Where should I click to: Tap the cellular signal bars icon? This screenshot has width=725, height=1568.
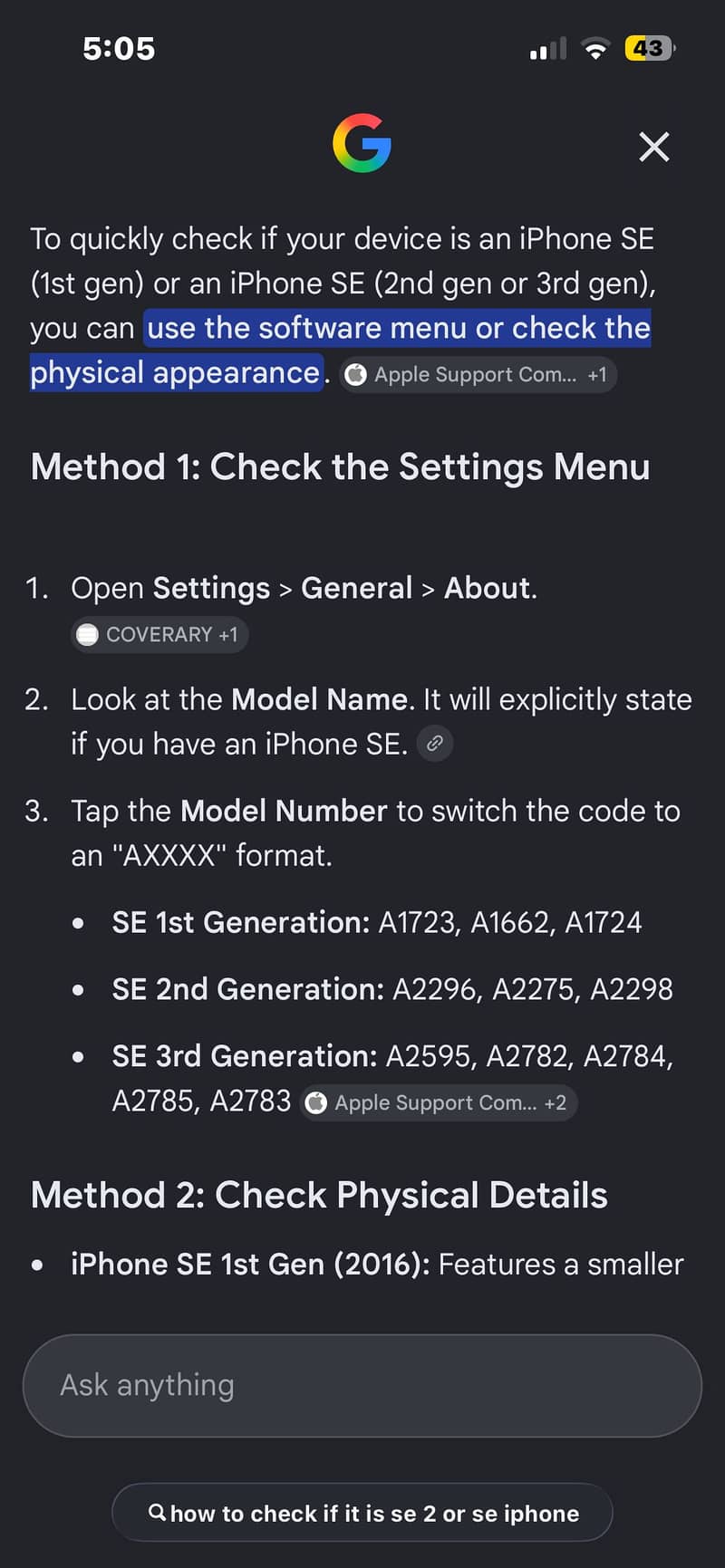point(547,49)
